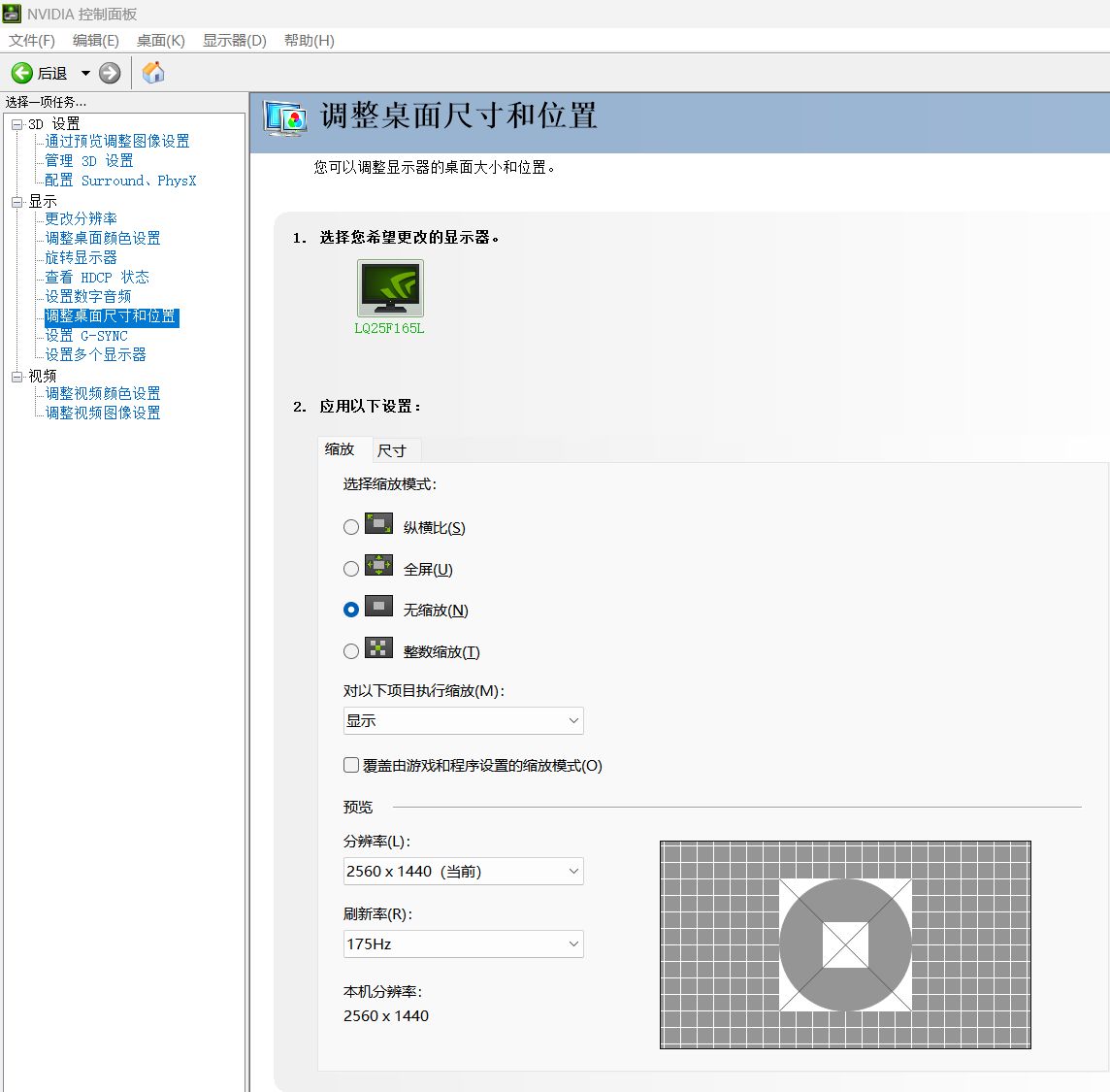The width and height of the screenshot is (1110, 1092).
Task: Click the grey Forward arrow icon
Action: click(x=110, y=72)
